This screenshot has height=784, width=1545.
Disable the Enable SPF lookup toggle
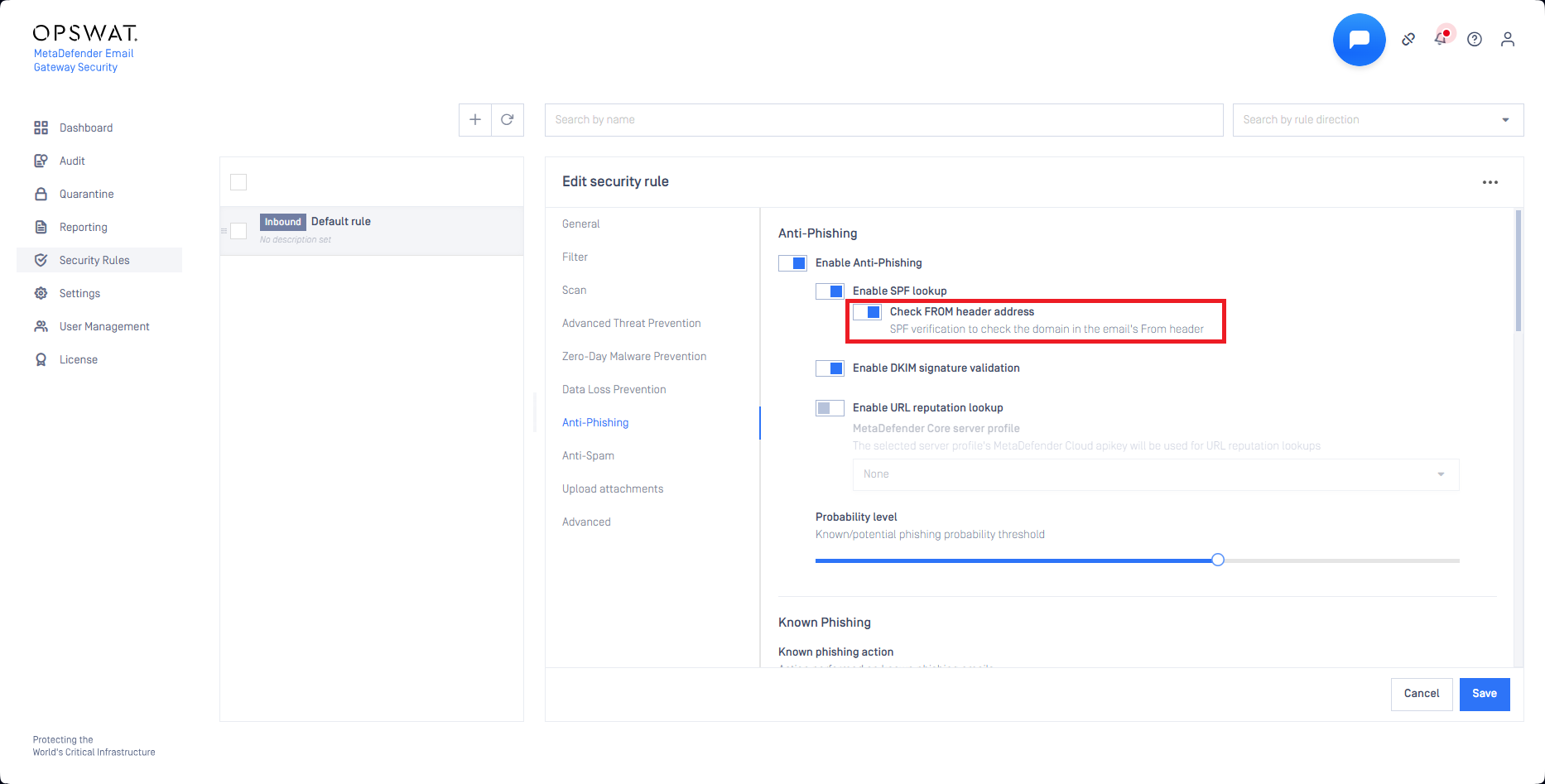click(830, 291)
